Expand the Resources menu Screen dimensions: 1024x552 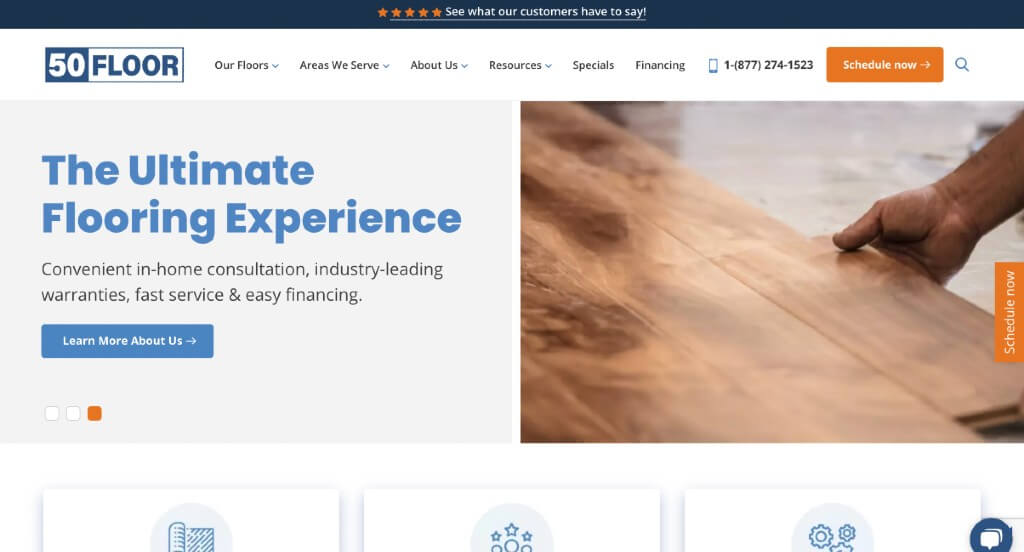pyautogui.click(x=520, y=65)
